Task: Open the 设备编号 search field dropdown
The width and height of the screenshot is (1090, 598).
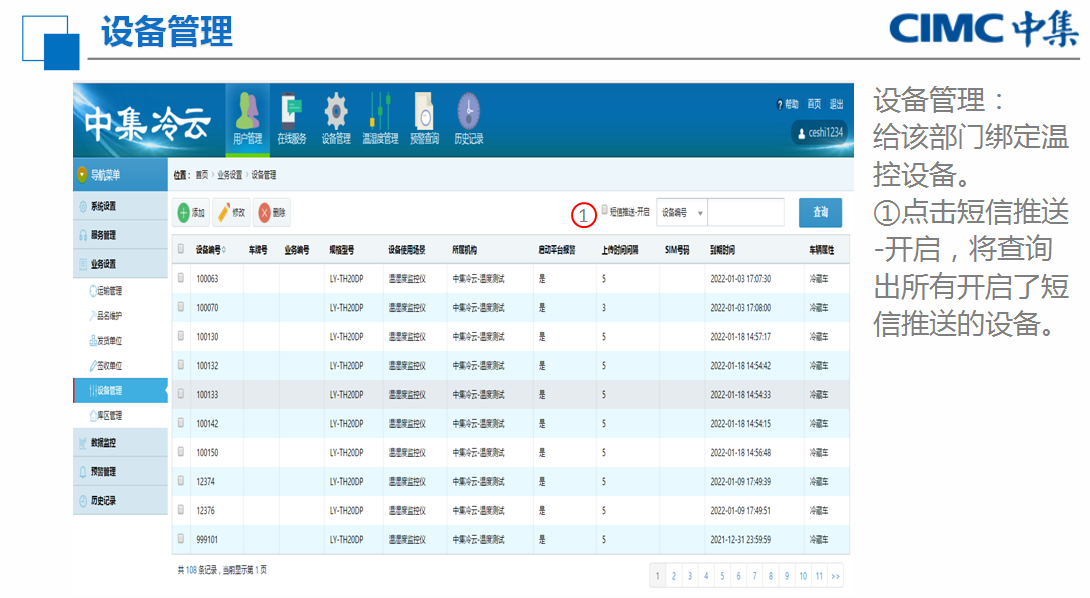Action: click(x=682, y=213)
